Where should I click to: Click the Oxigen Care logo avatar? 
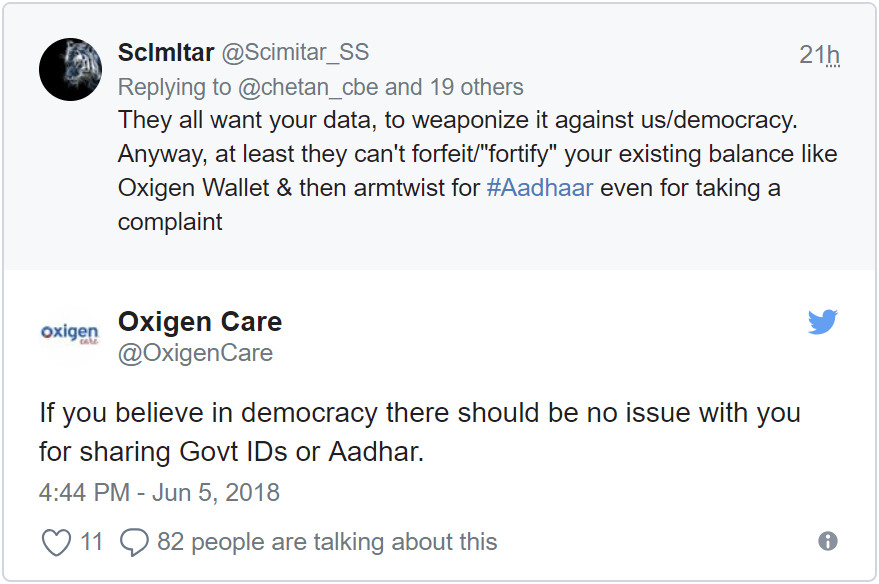click(x=69, y=334)
